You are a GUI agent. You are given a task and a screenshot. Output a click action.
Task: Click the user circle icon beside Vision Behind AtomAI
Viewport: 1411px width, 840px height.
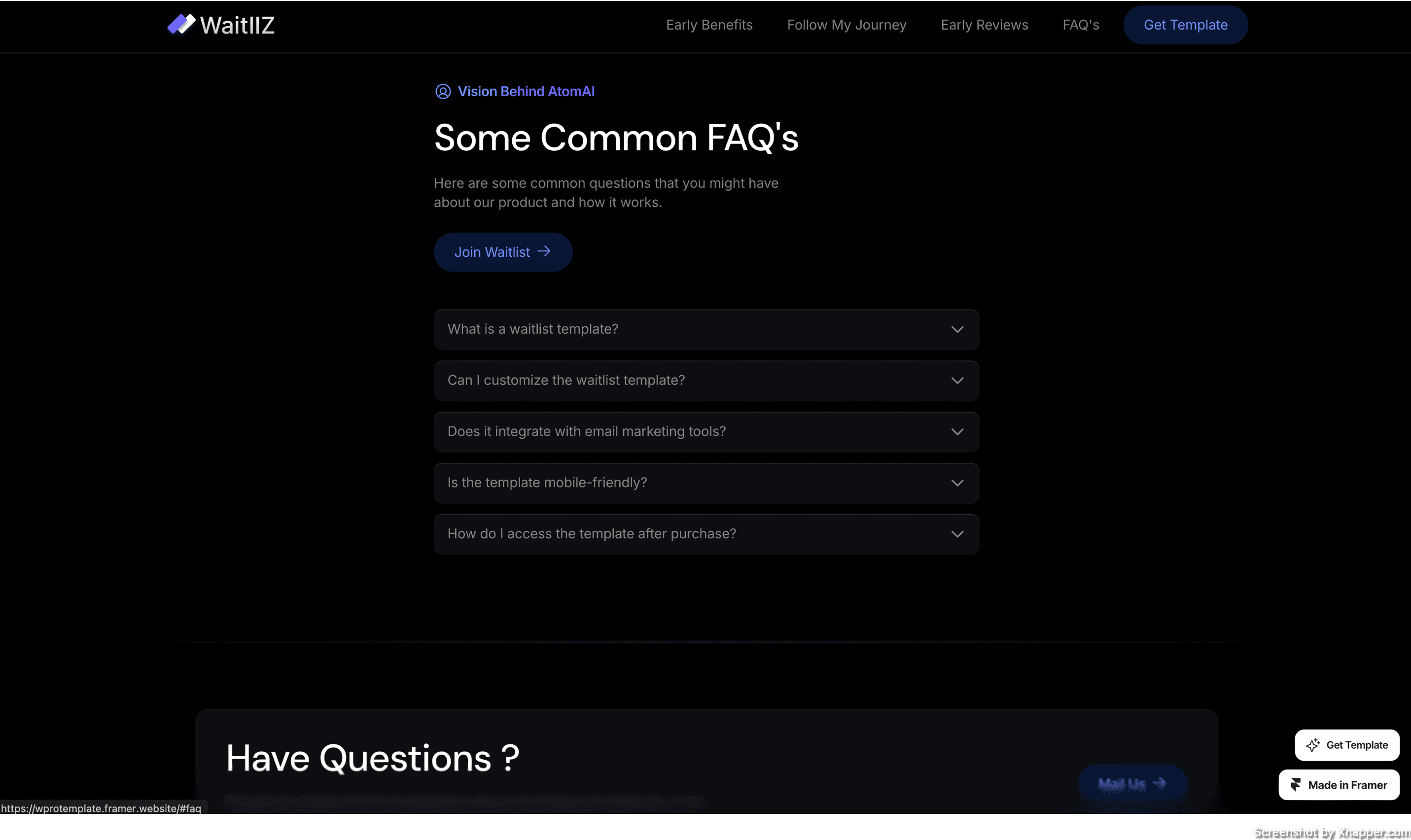click(443, 92)
